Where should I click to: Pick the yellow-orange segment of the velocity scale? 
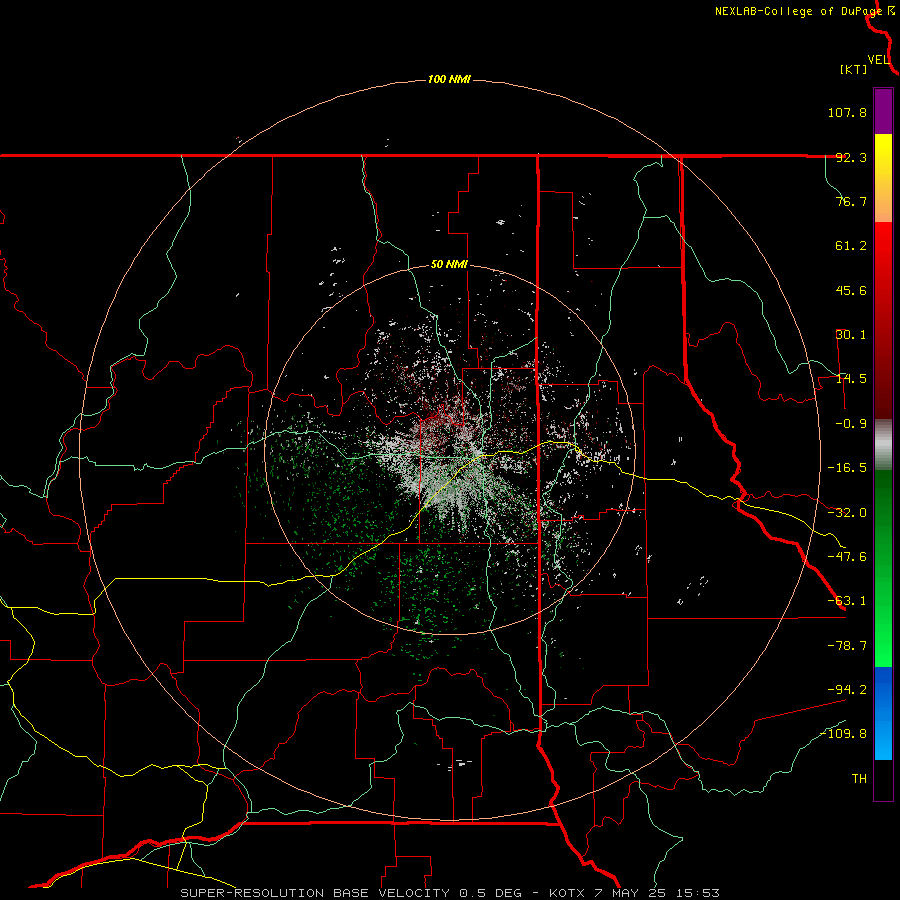883,178
